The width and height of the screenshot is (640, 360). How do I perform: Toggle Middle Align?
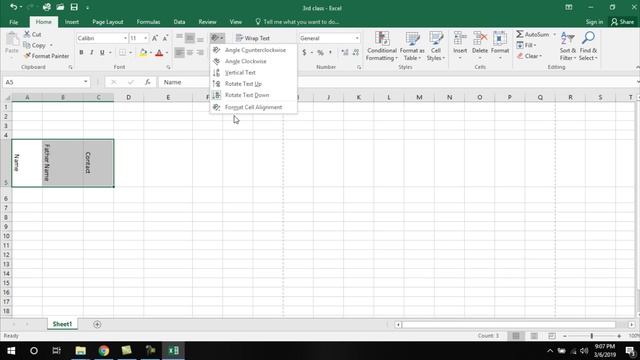coord(190,38)
